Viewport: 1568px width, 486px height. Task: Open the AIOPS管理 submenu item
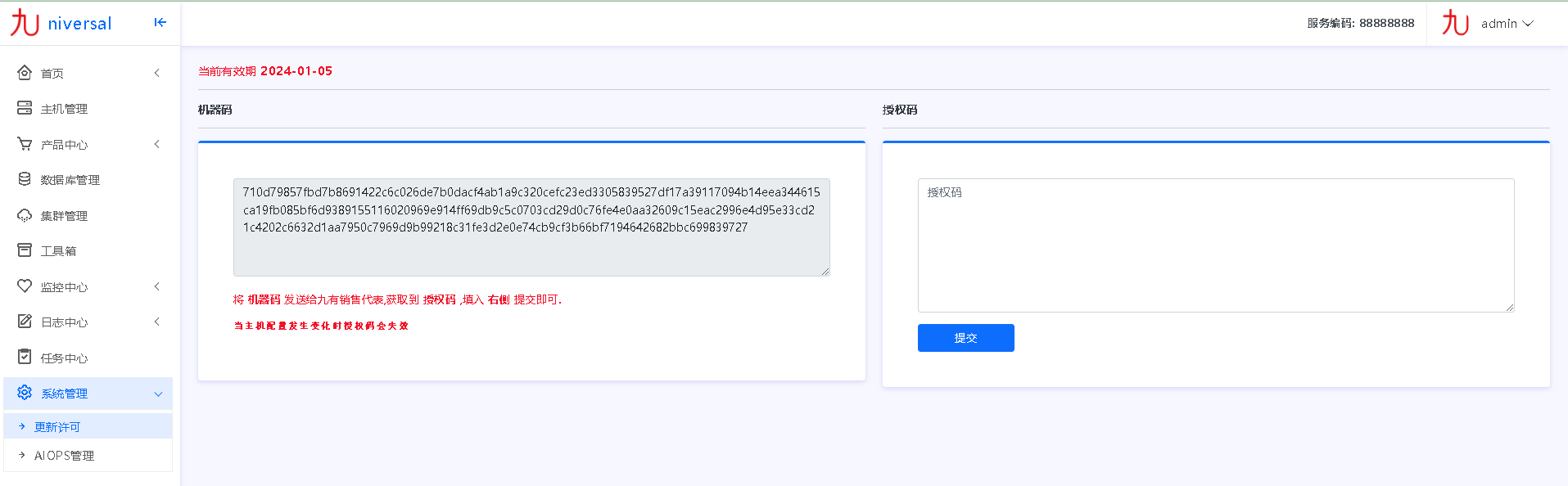click(x=64, y=456)
